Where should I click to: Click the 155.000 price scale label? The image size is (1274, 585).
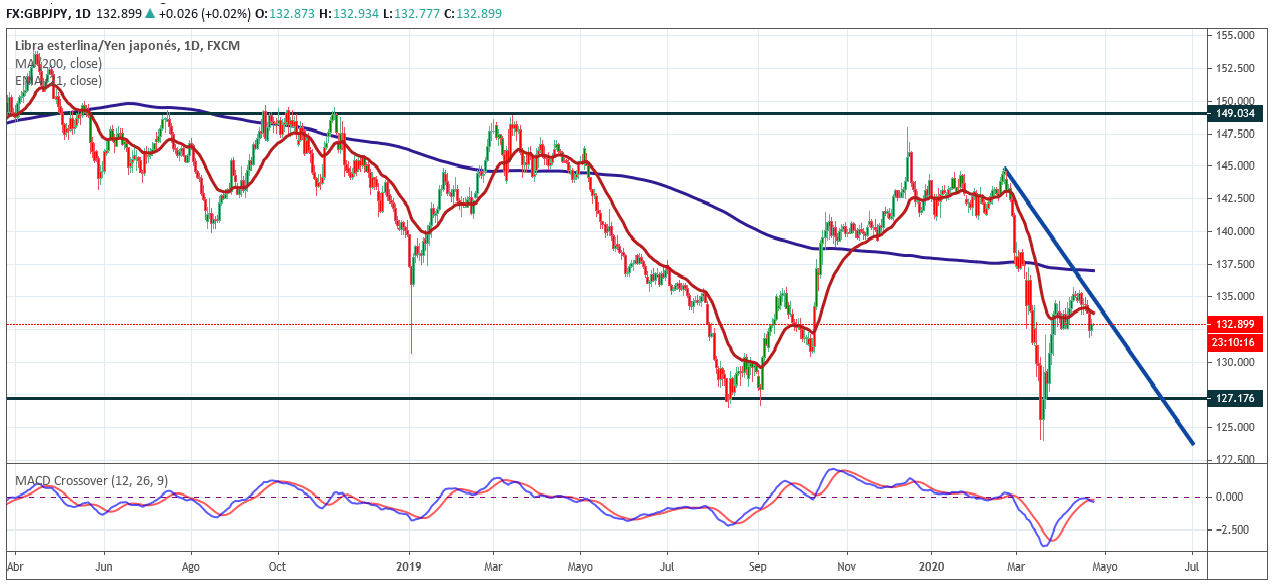click(x=1233, y=35)
